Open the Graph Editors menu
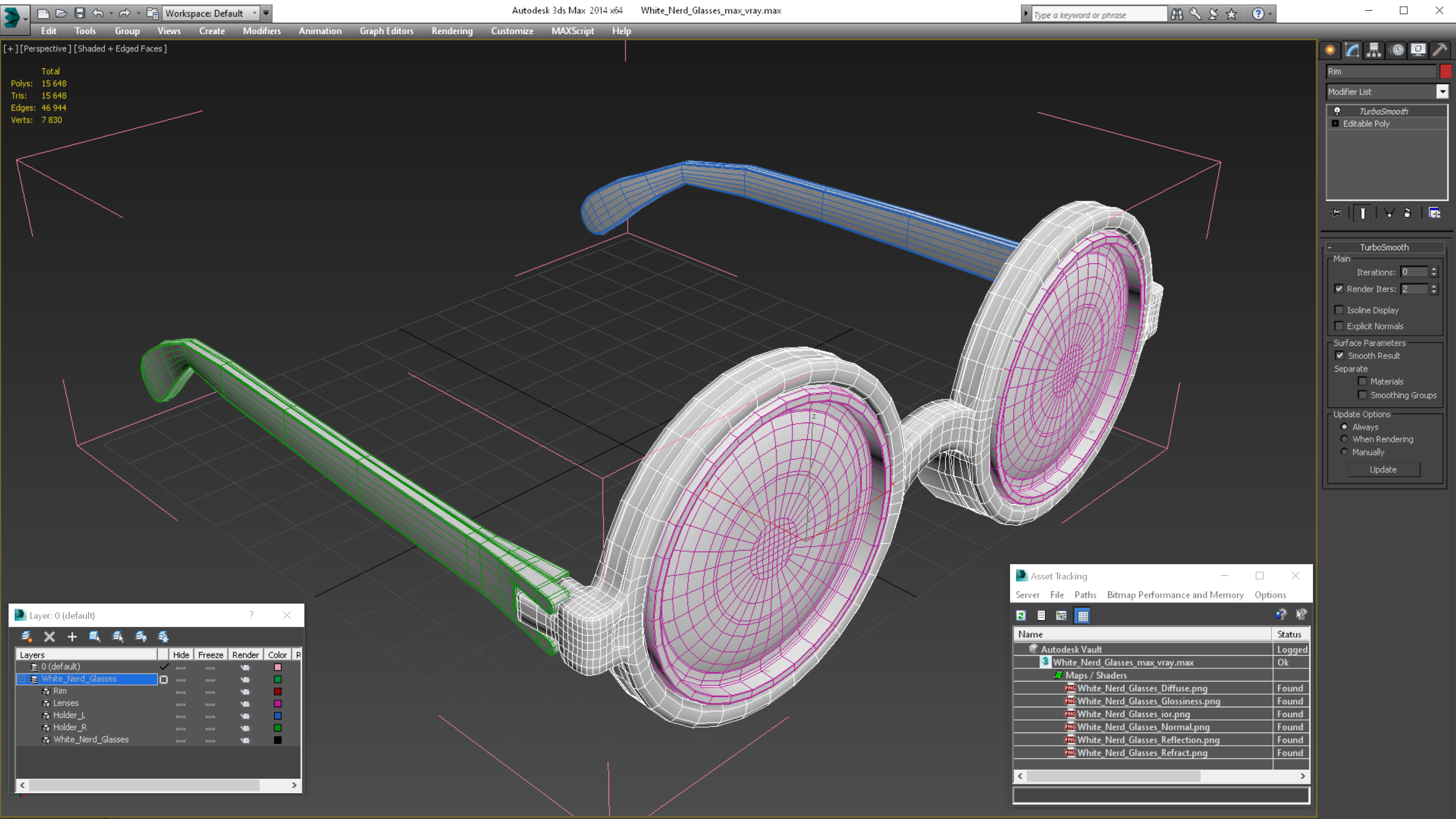Viewport: 1456px width, 819px height. (x=387, y=31)
